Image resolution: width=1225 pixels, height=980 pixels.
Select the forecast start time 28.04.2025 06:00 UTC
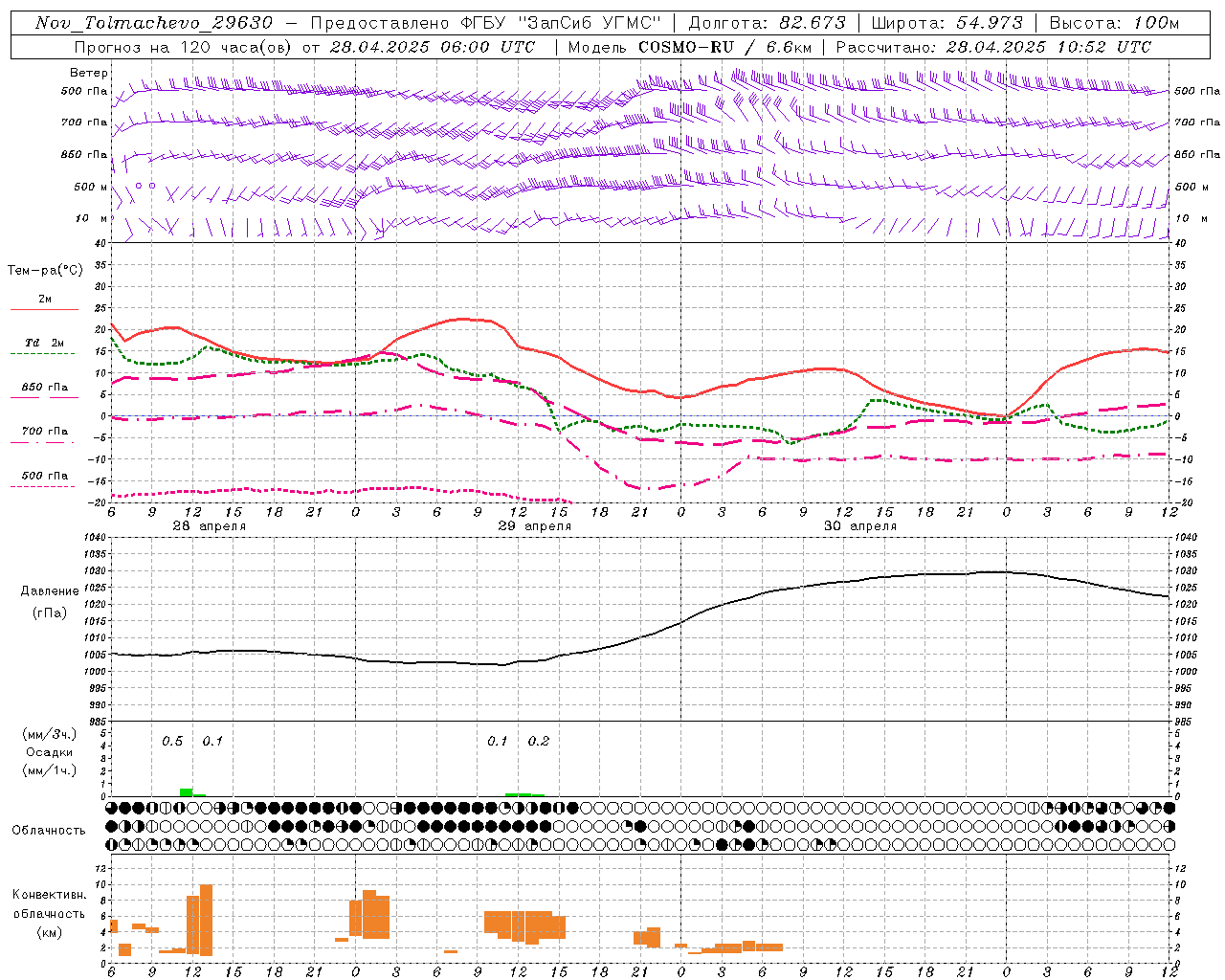point(433,47)
